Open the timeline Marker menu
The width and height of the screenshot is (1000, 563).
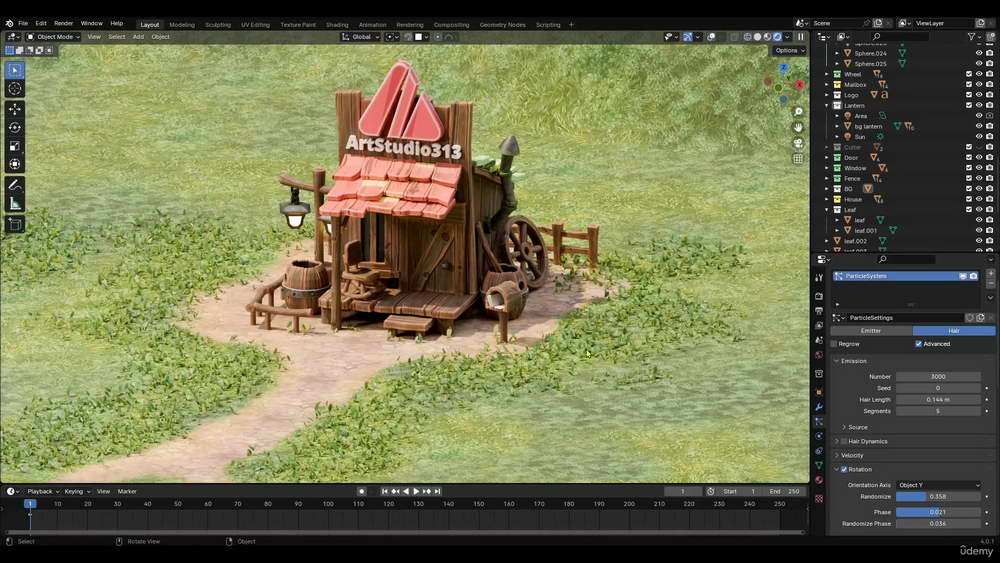point(127,492)
